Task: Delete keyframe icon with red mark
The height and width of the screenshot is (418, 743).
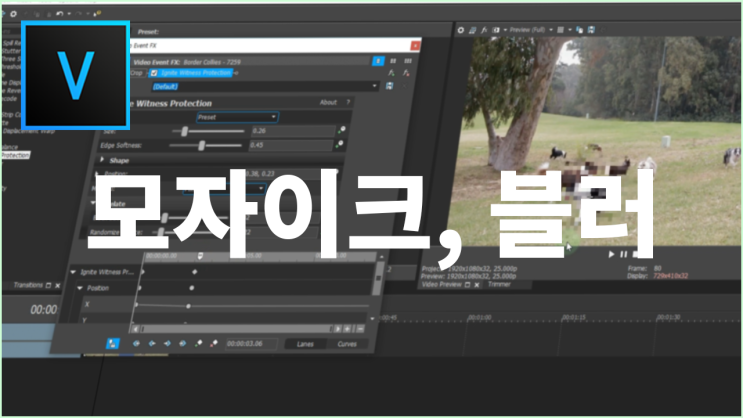Action: (214, 343)
